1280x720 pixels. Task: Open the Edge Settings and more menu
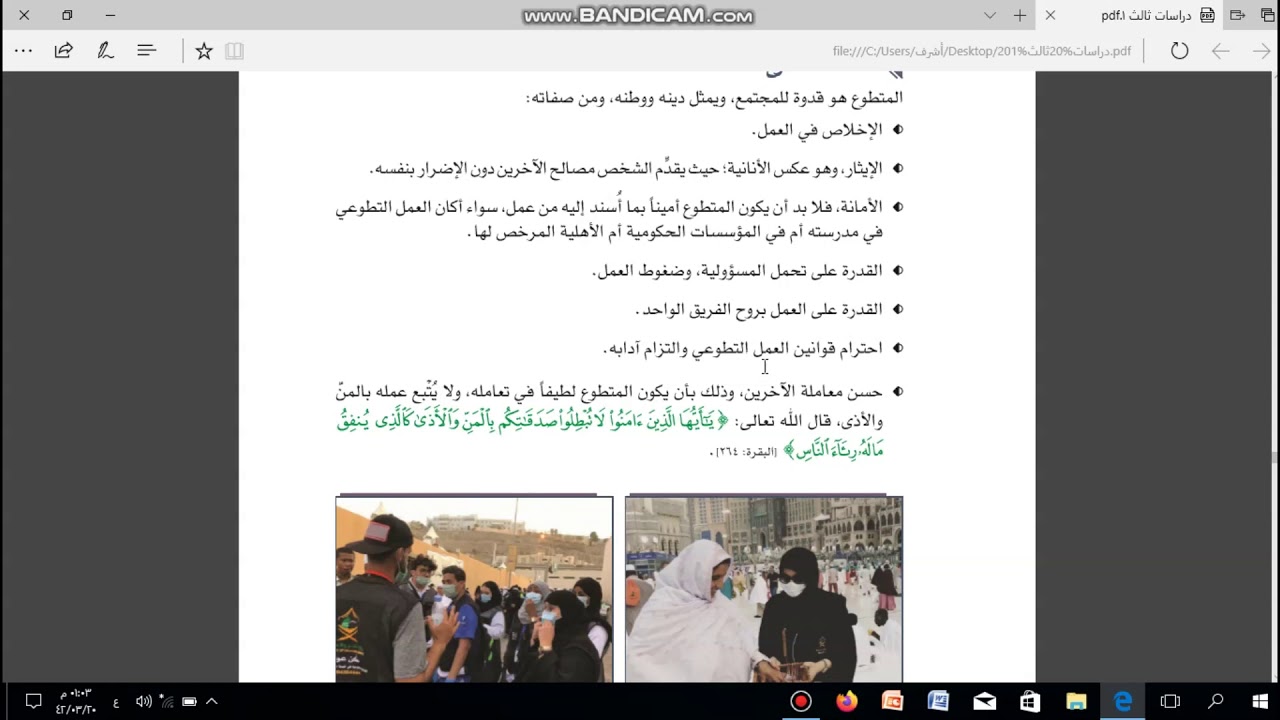tap(23, 50)
